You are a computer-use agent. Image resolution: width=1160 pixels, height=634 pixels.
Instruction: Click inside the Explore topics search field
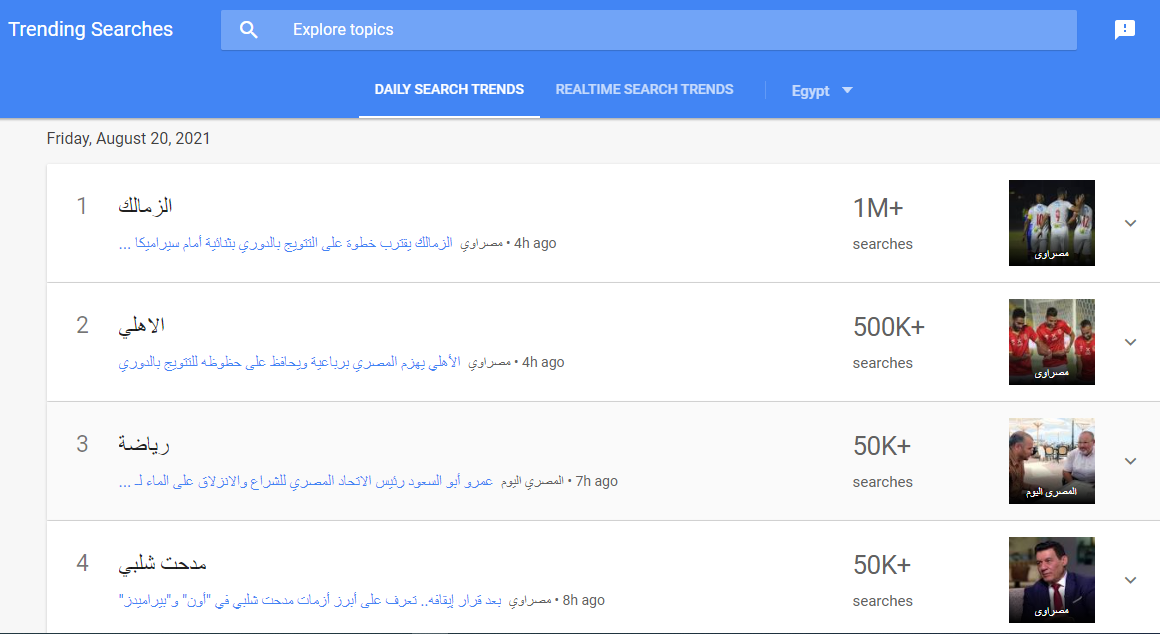point(660,30)
